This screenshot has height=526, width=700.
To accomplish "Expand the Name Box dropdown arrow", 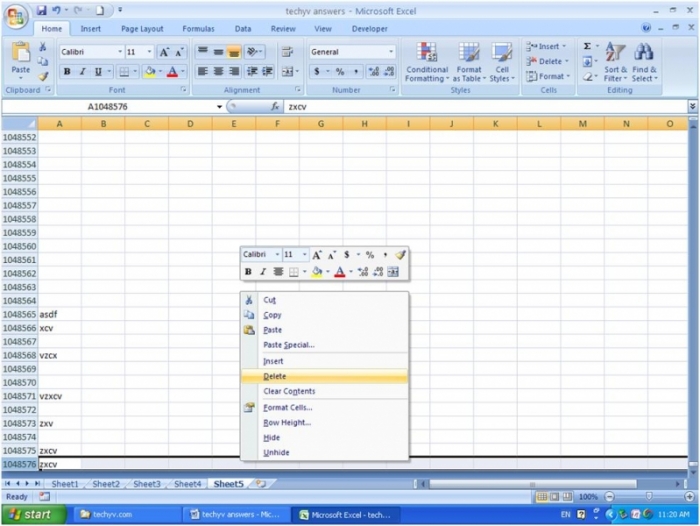I will (x=219, y=106).
